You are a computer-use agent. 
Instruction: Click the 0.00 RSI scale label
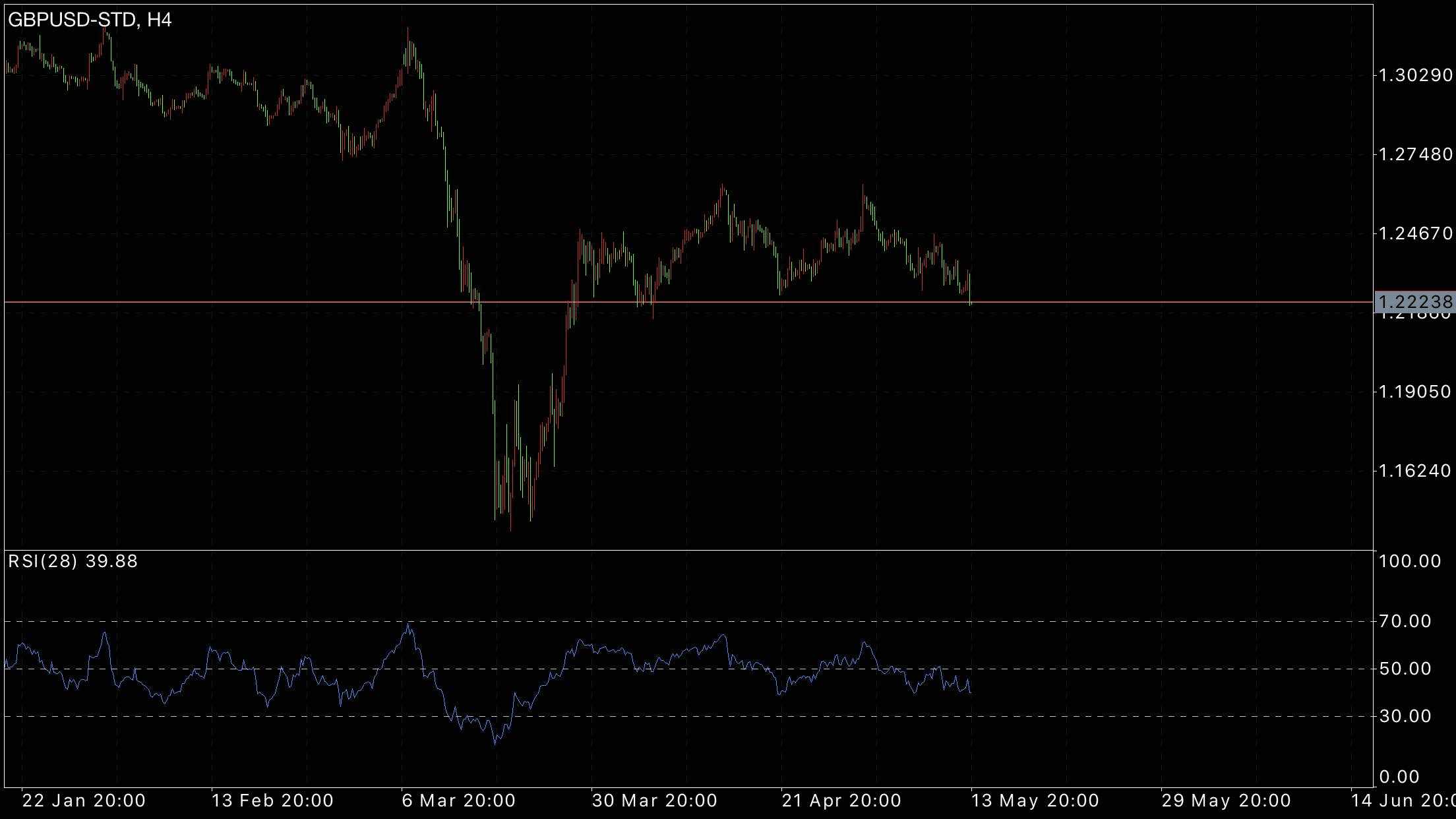pyautogui.click(x=1399, y=777)
